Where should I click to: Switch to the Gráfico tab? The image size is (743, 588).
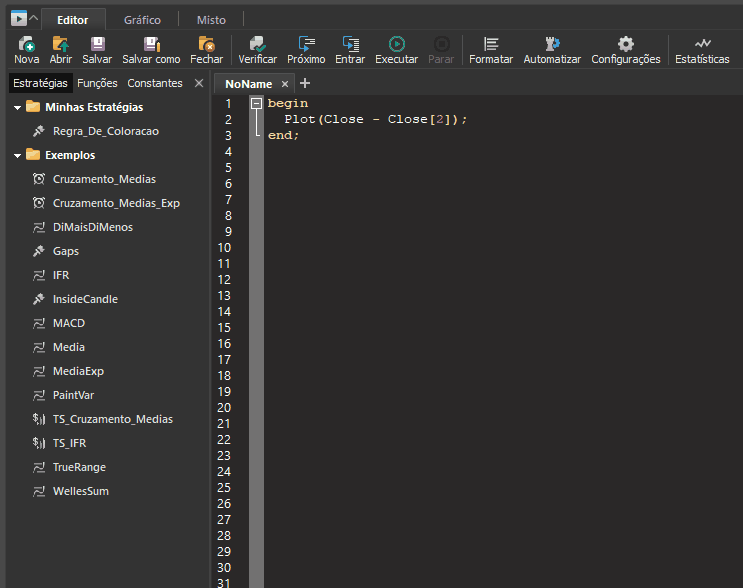[142, 20]
